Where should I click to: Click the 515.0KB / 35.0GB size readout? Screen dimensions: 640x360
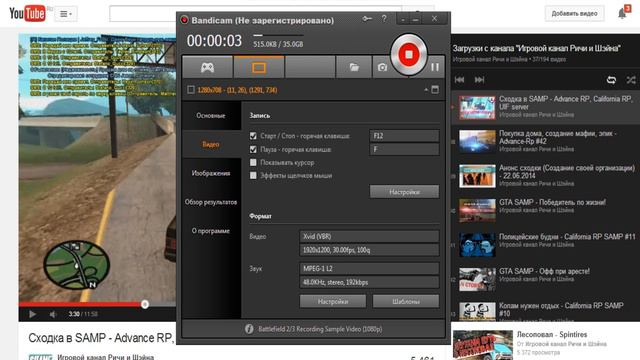point(278,44)
